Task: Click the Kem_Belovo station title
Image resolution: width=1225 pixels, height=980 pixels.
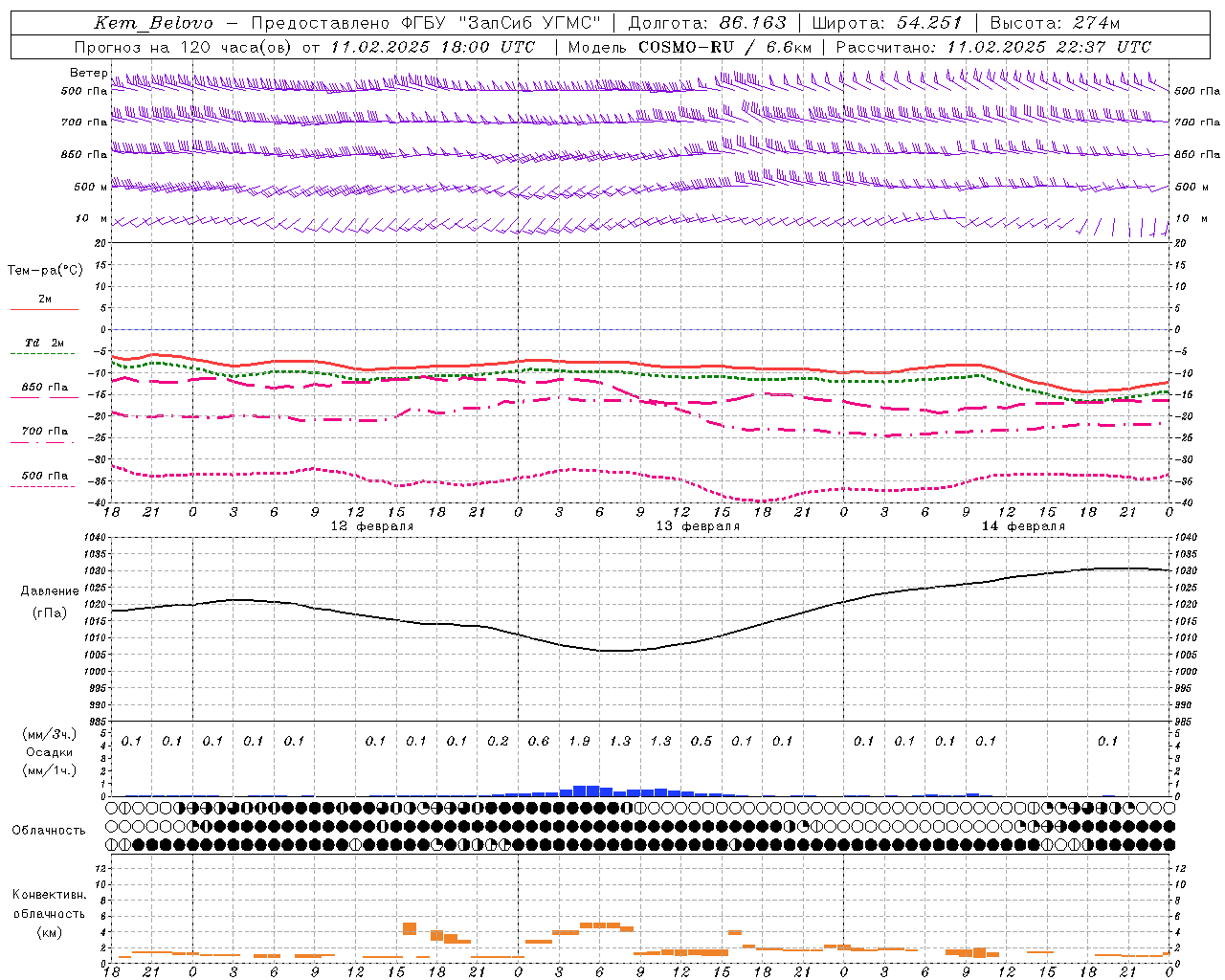Action: (154, 23)
